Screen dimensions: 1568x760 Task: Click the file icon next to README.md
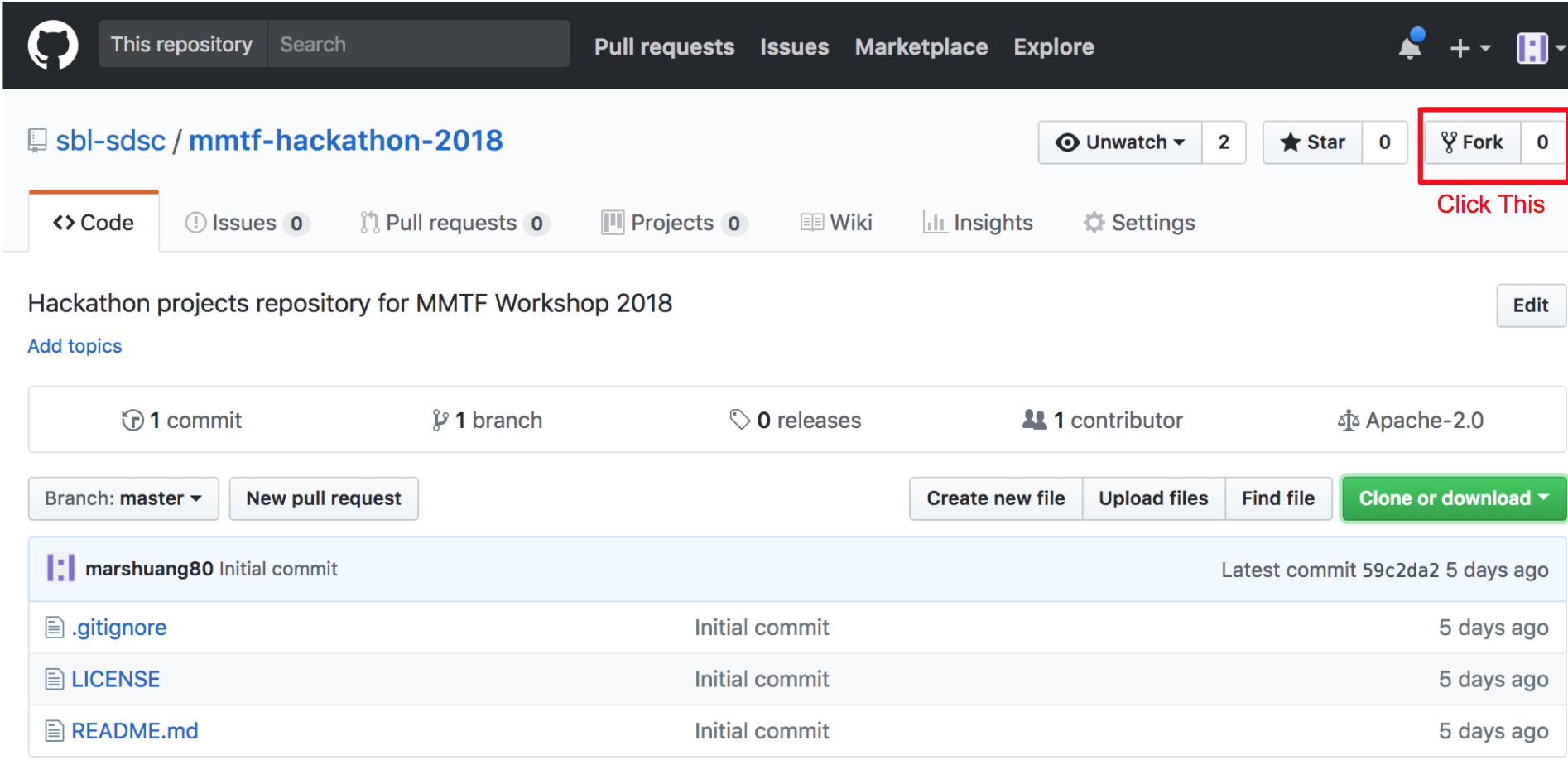(x=54, y=731)
